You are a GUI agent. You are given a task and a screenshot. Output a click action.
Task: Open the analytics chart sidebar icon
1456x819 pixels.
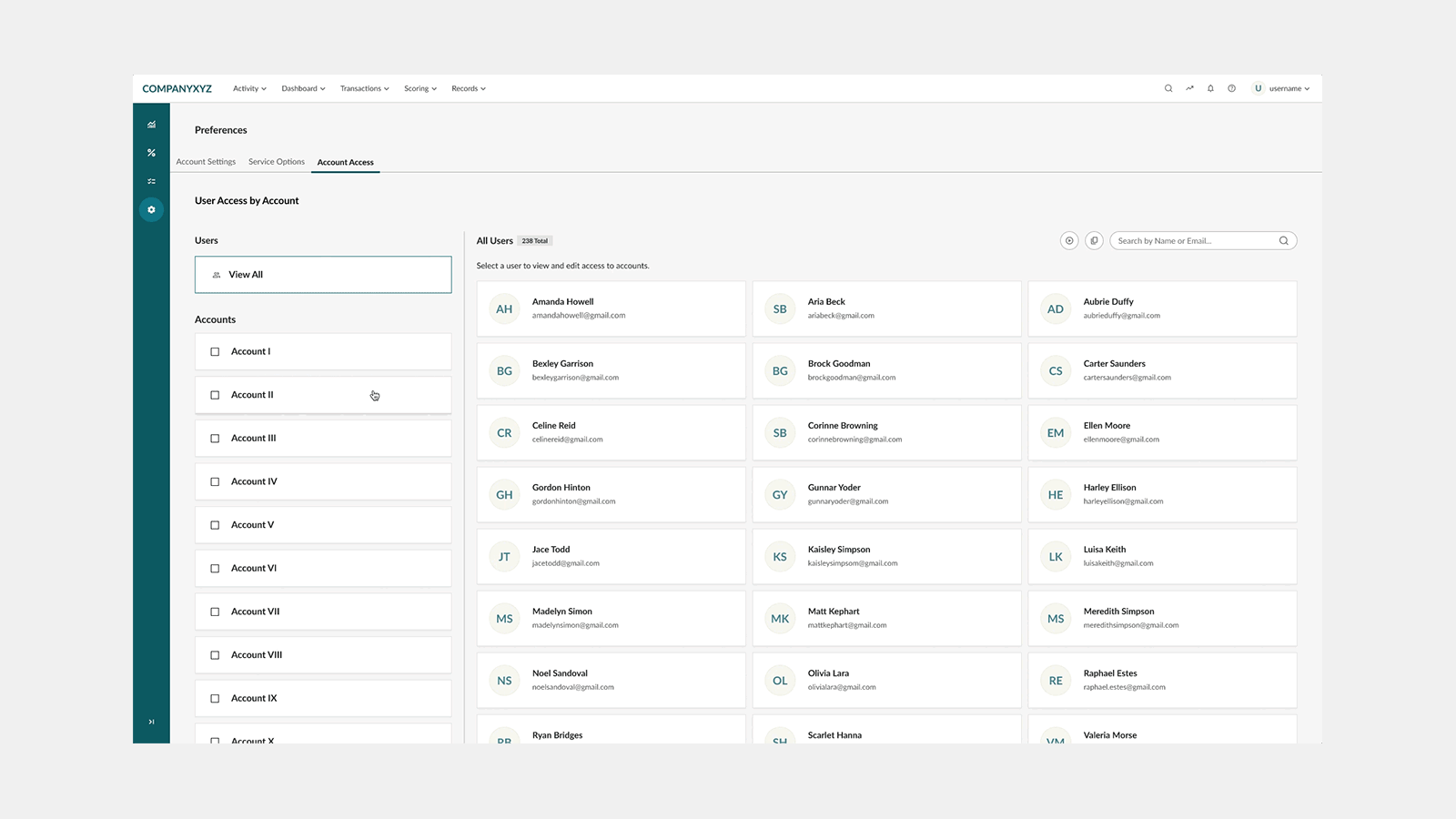[x=151, y=125]
